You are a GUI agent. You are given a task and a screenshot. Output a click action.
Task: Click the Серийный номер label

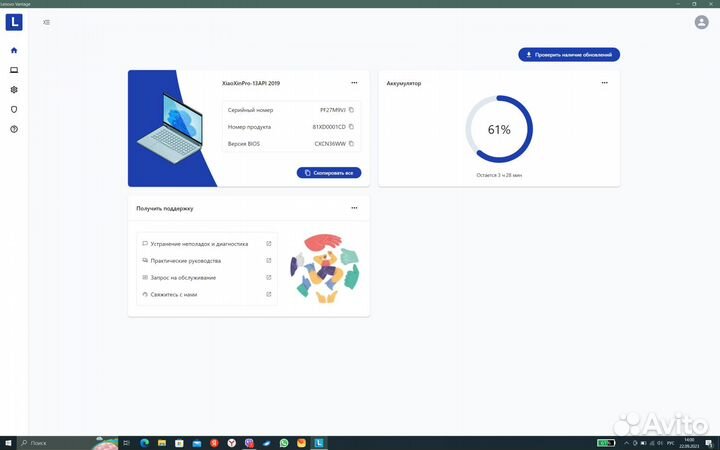[x=250, y=110]
